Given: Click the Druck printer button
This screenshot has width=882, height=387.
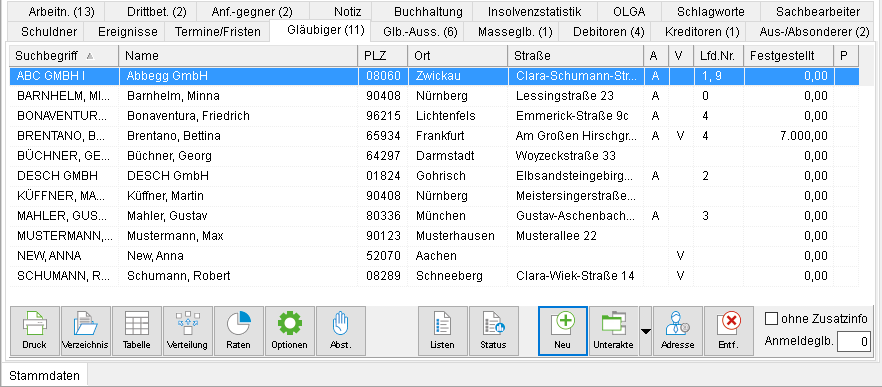Looking at the screenshot, I should (35, 331).
